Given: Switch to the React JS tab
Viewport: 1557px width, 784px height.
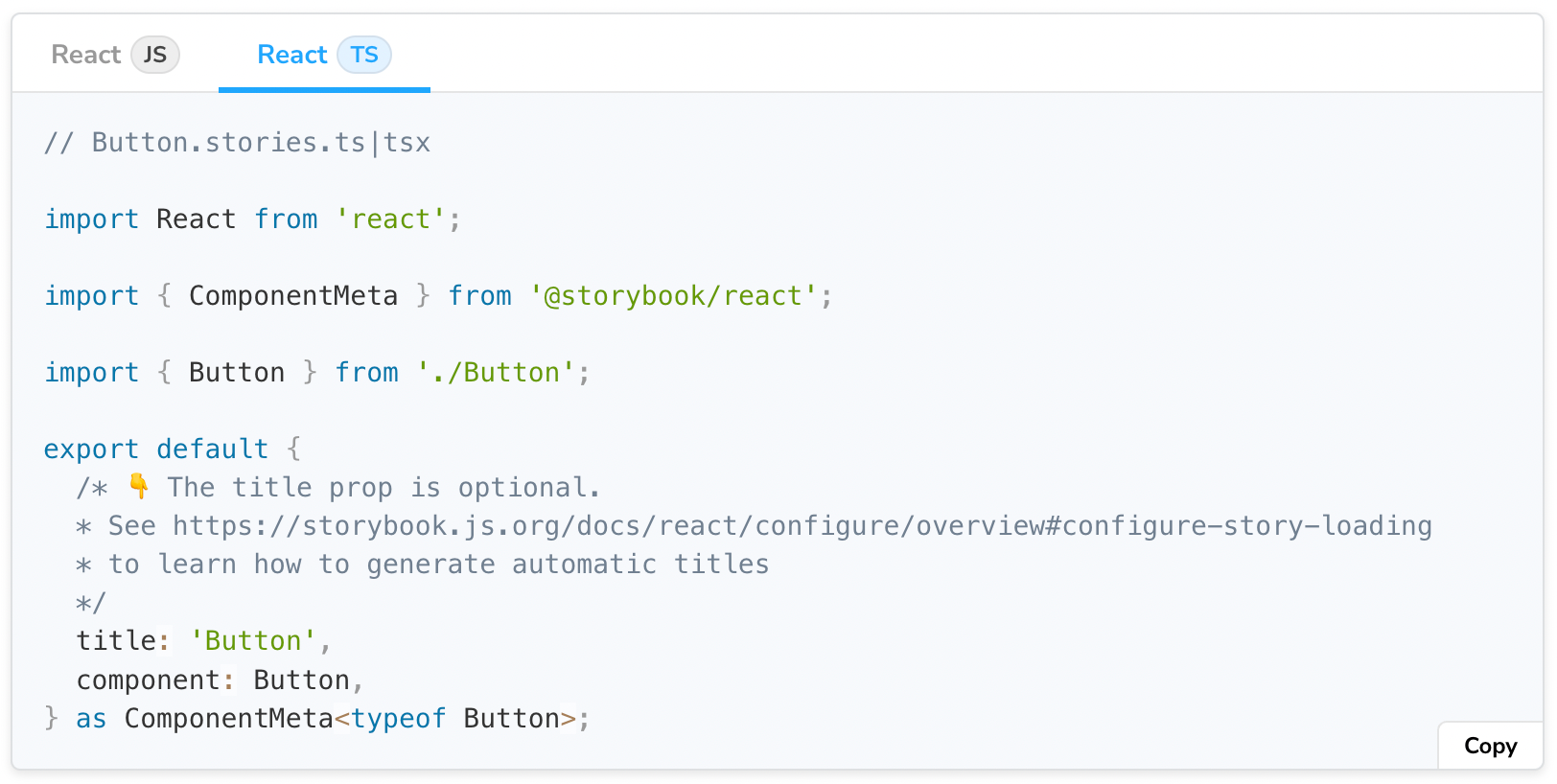Looking at the screenshot, I should pos(115,55).
